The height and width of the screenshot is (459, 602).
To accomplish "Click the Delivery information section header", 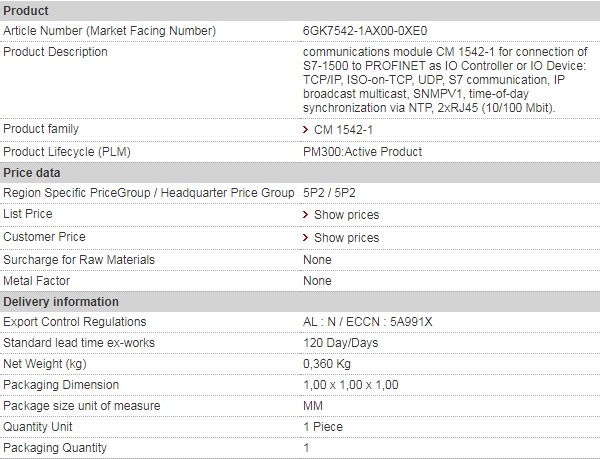I will [x=300, y=302].
